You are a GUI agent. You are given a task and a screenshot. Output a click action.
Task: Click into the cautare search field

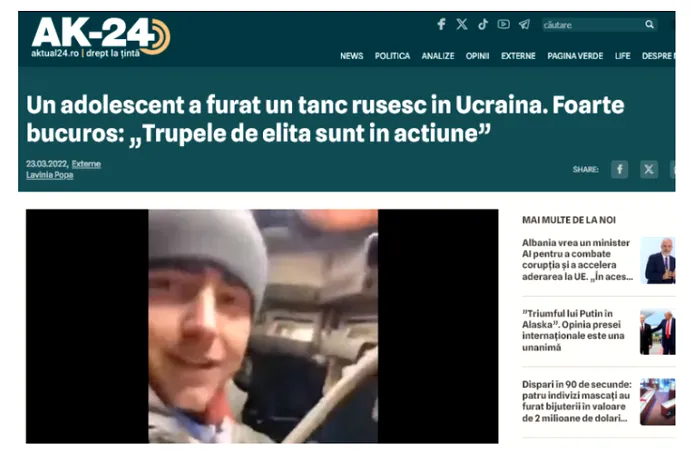coord(593,25)
